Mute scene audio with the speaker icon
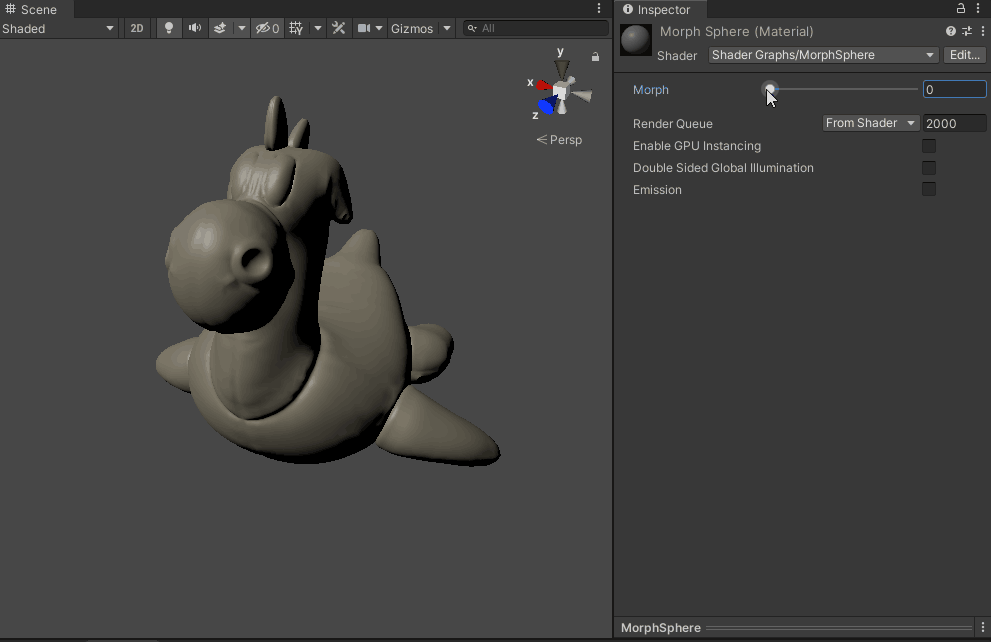Image resolution: width=991 pixels, height=642 pixels. [x=195, y=28]
